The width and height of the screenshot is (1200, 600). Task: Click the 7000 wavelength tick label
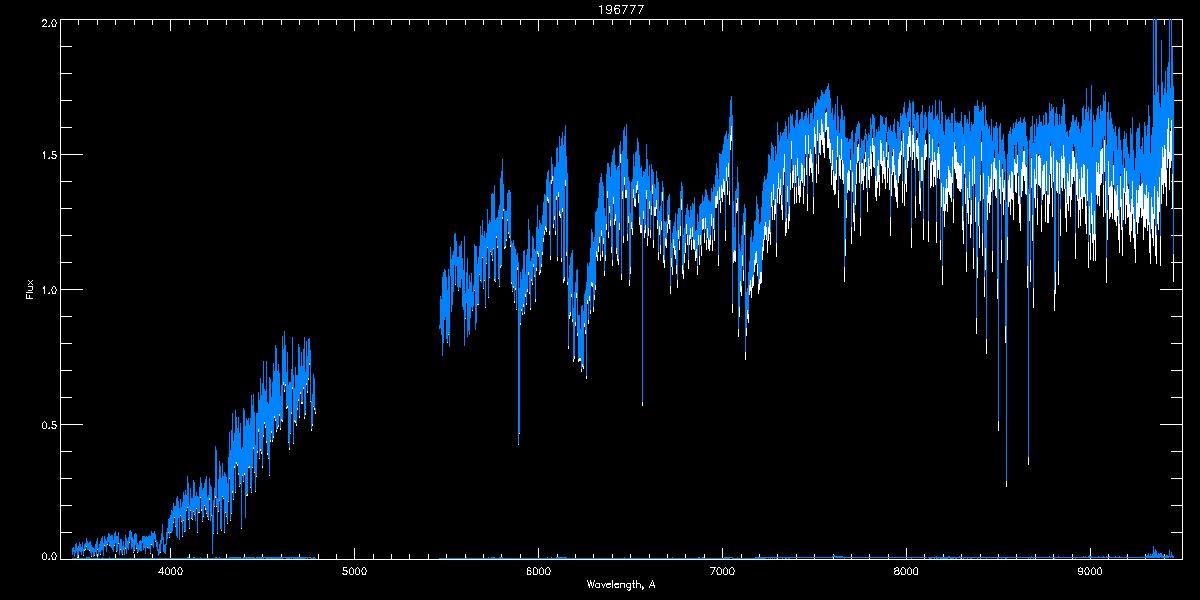coord(722,571)
